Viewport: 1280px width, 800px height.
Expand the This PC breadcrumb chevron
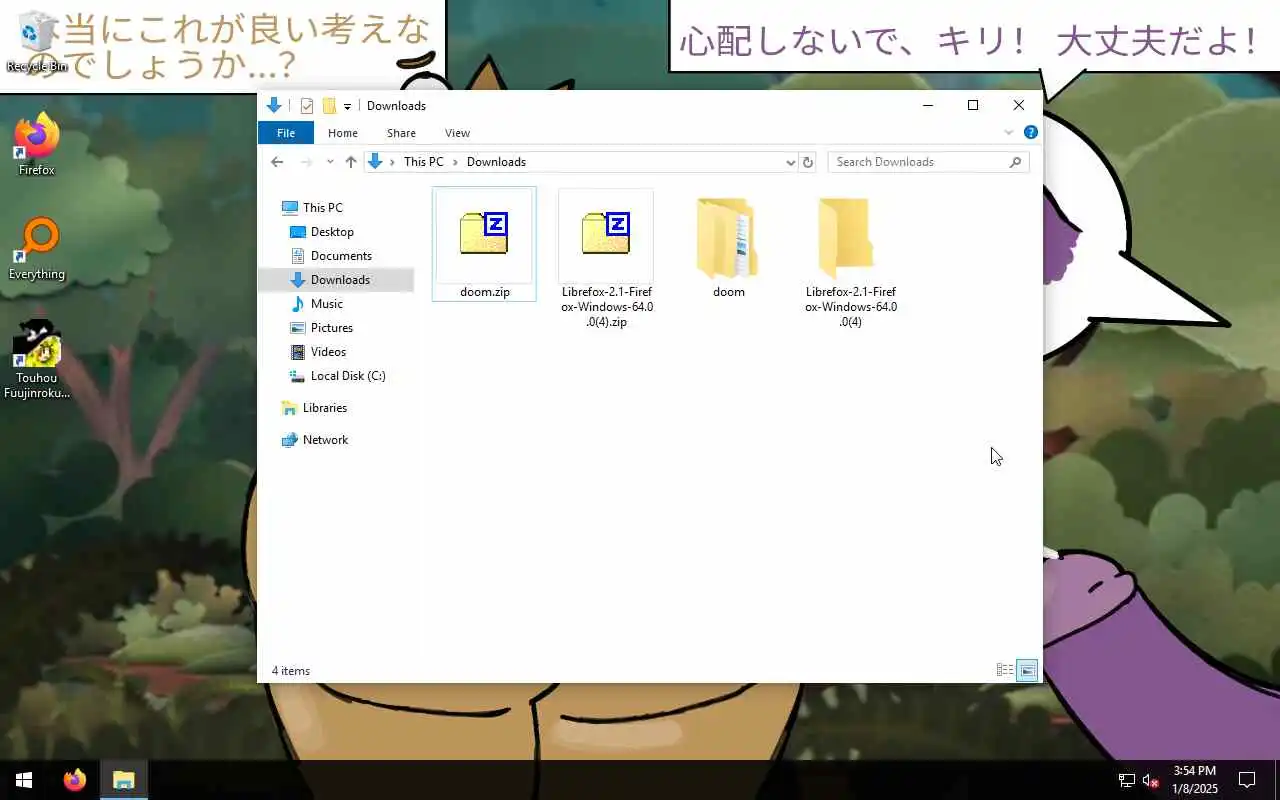pyautogui.click(x=455, y=162)
